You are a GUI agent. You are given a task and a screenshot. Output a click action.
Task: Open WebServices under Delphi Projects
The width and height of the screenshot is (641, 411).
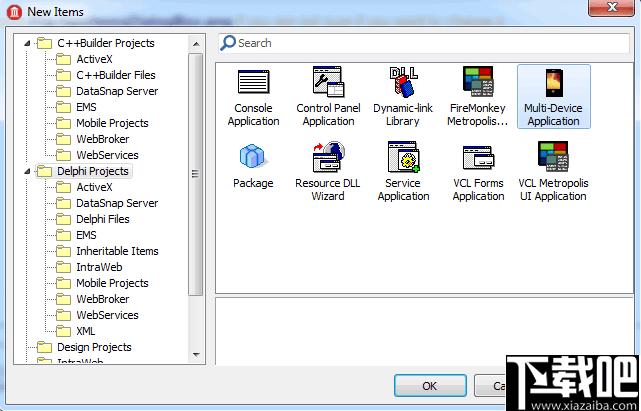[97, 315]
